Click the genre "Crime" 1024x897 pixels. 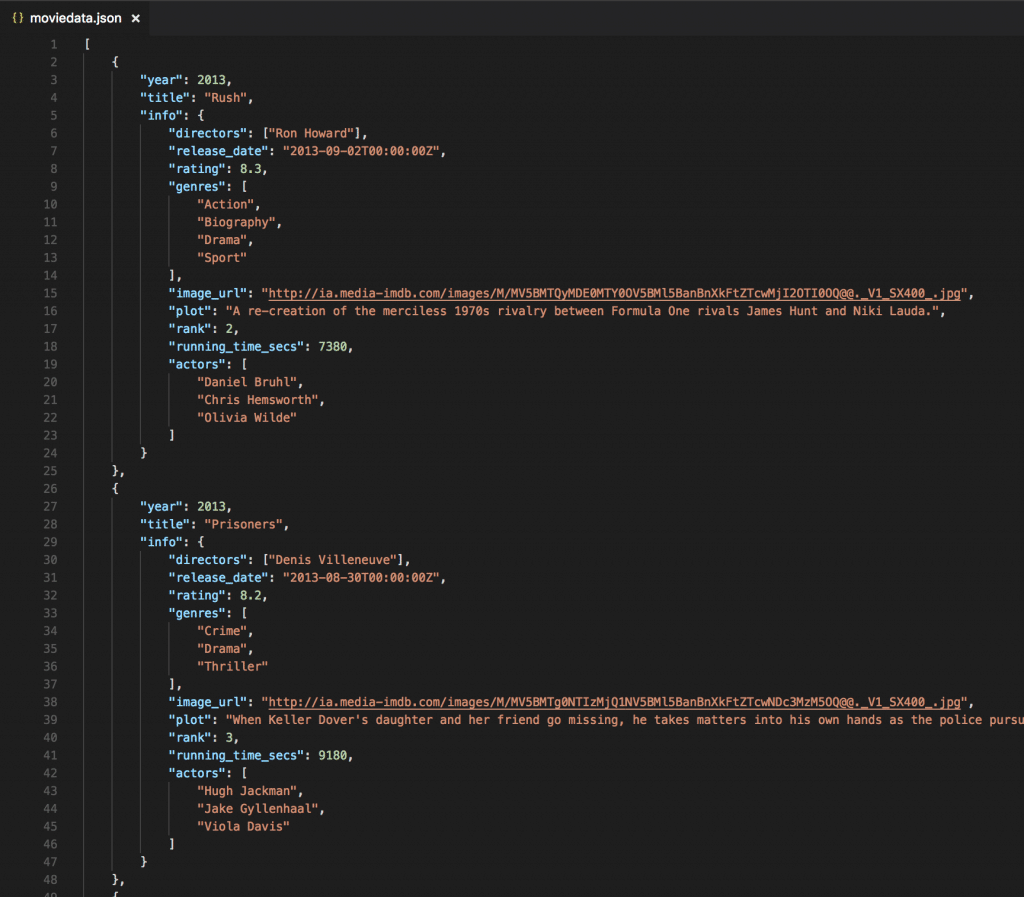click(x=222, y=631)
